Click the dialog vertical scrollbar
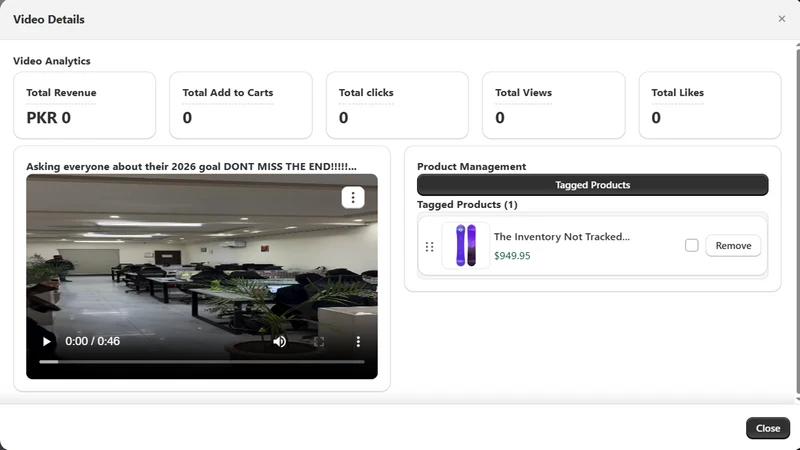The width and height of the screenshot is (800, 450). 797,219
